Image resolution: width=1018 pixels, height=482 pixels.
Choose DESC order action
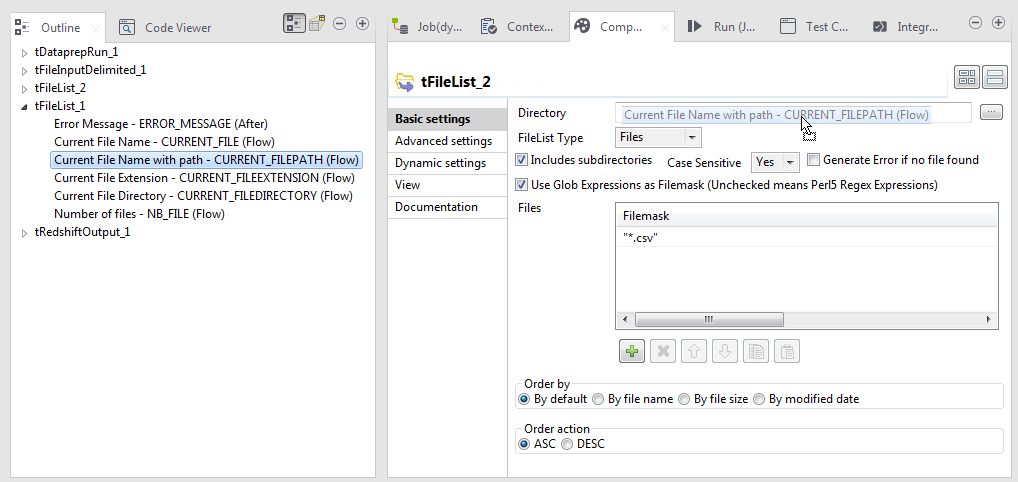click(x=567, y=444)
